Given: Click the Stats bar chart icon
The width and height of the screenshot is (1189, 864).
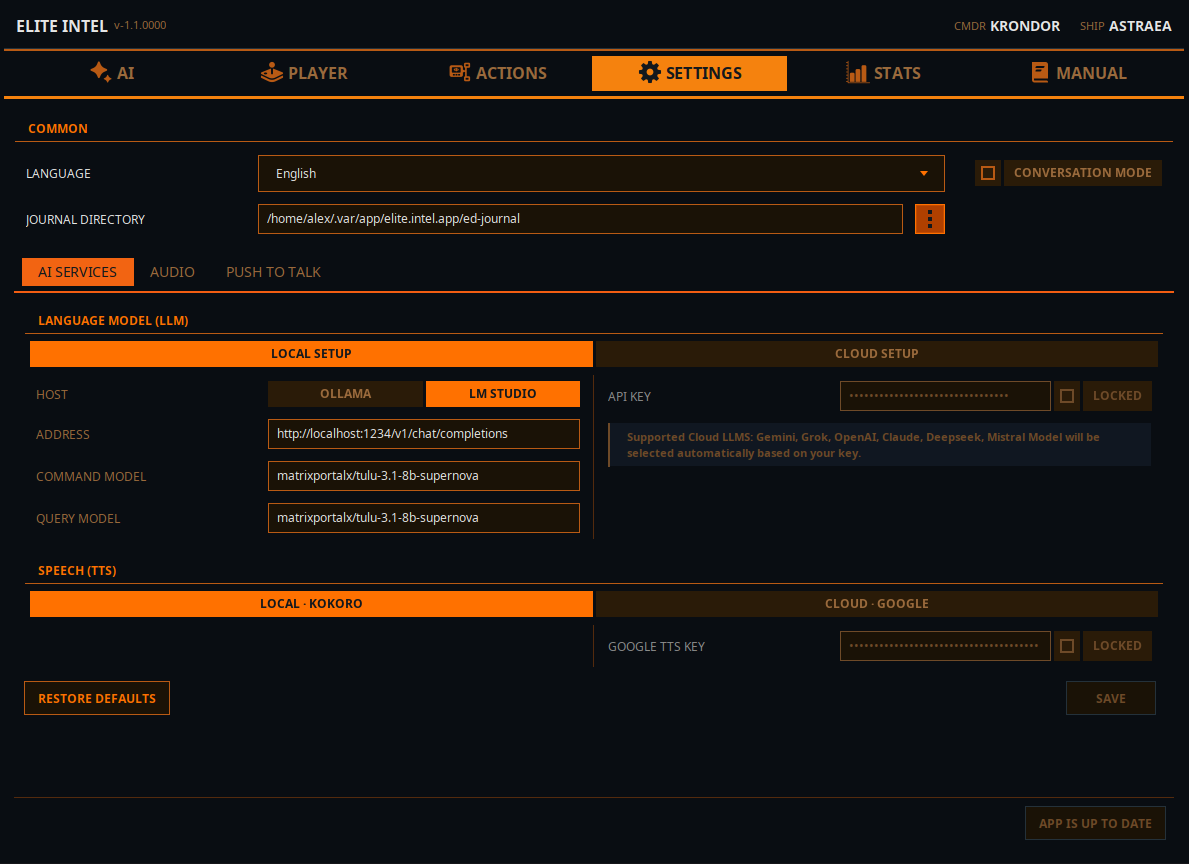Looking at the screenshot, I should [x=857, y=73].
